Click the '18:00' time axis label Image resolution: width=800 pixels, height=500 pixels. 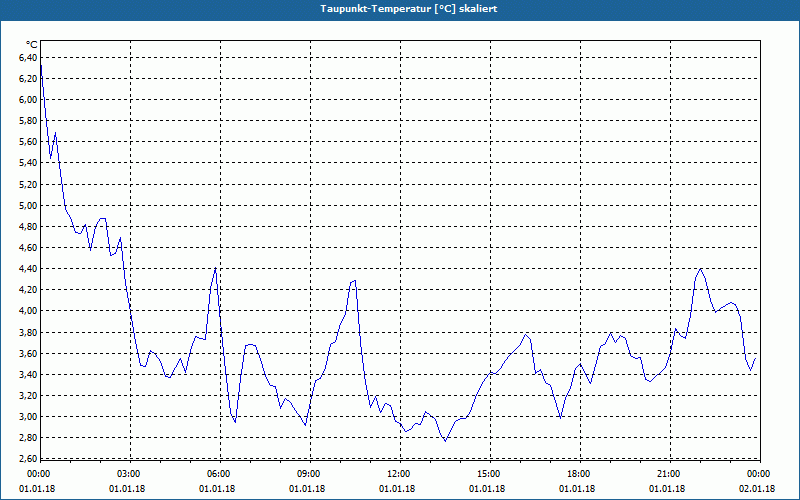(580, 474)
